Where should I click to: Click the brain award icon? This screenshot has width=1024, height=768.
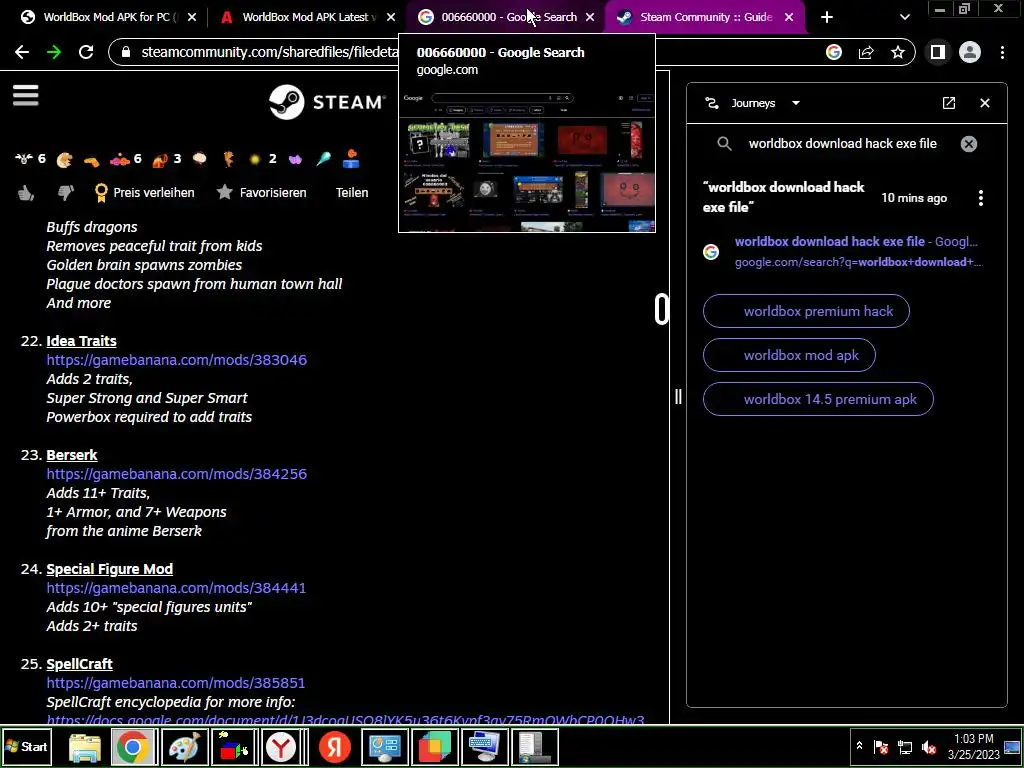click(200, 159)
